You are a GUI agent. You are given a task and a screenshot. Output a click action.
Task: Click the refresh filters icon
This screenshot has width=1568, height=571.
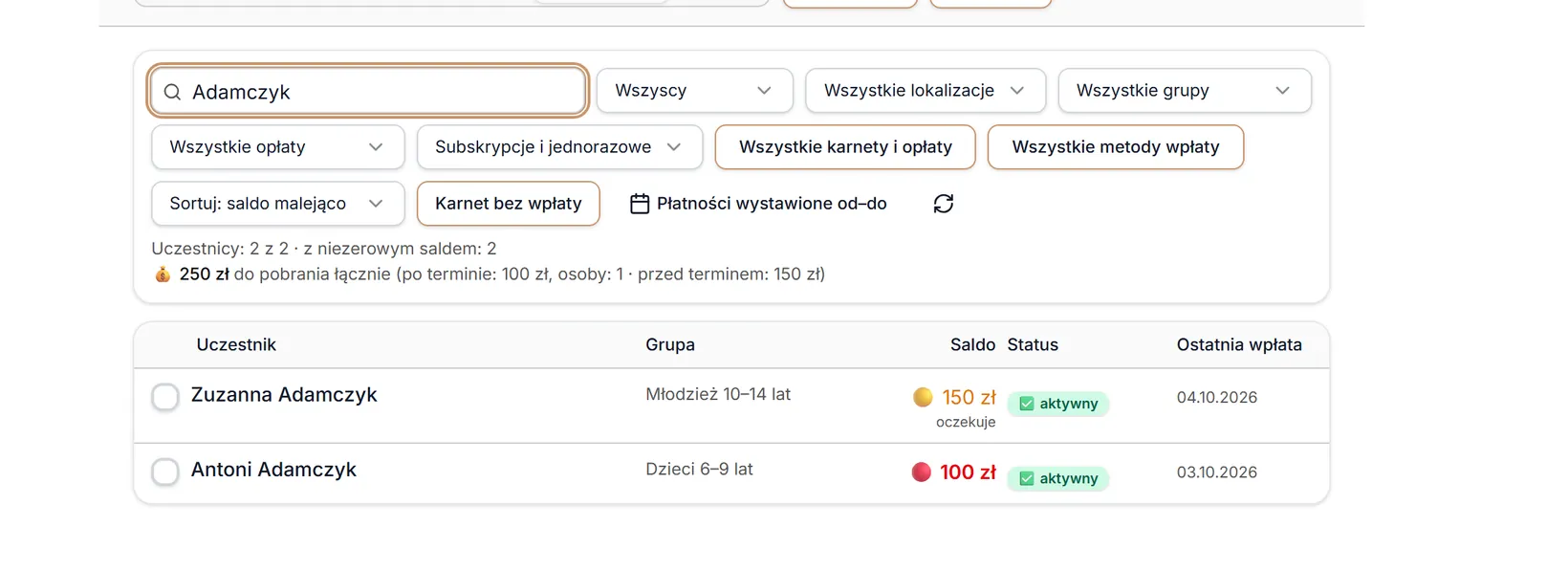tap(944, 204)
